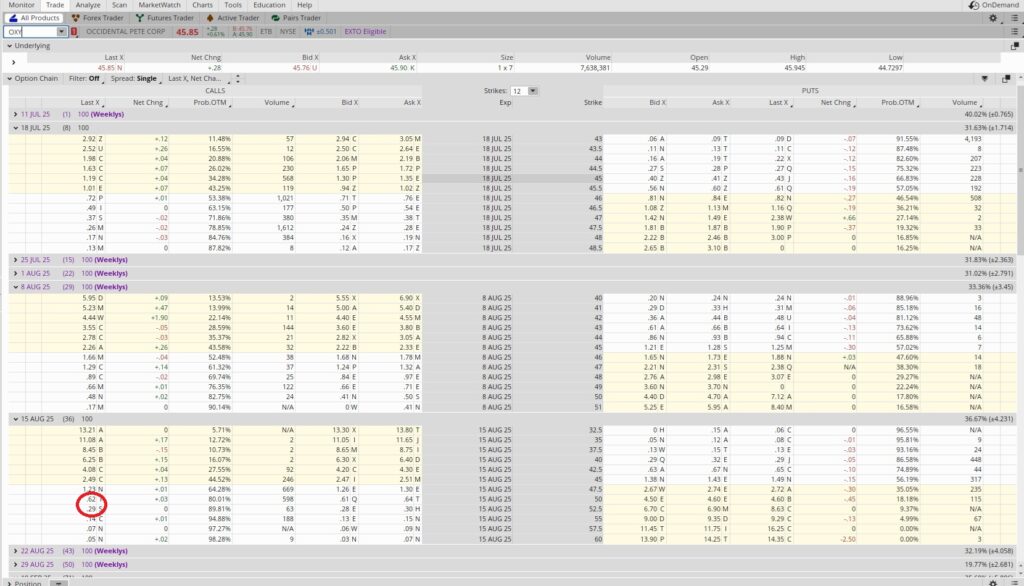1024x586 pixels.
Task: Click the Position button at the bottom
Action: (27, 581)
